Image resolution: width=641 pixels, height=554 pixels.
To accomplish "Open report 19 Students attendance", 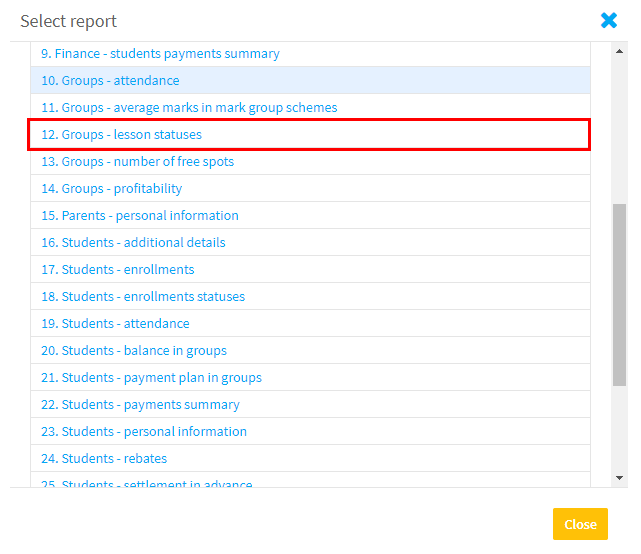I will (310, 323).
